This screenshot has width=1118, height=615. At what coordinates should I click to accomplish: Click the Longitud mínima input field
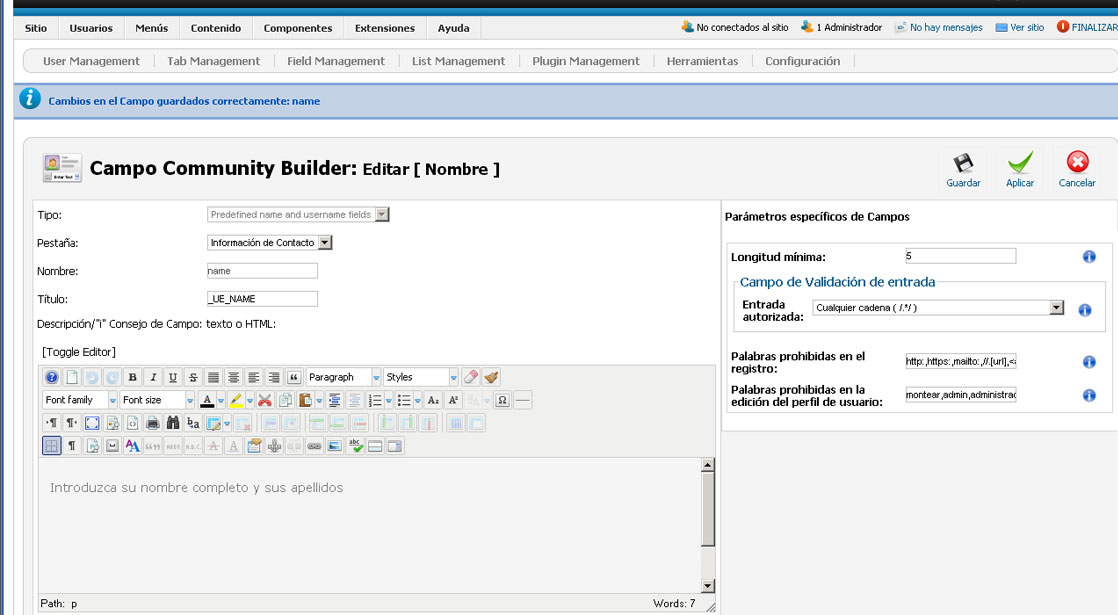pyautogui.click(x=960, y=256)
